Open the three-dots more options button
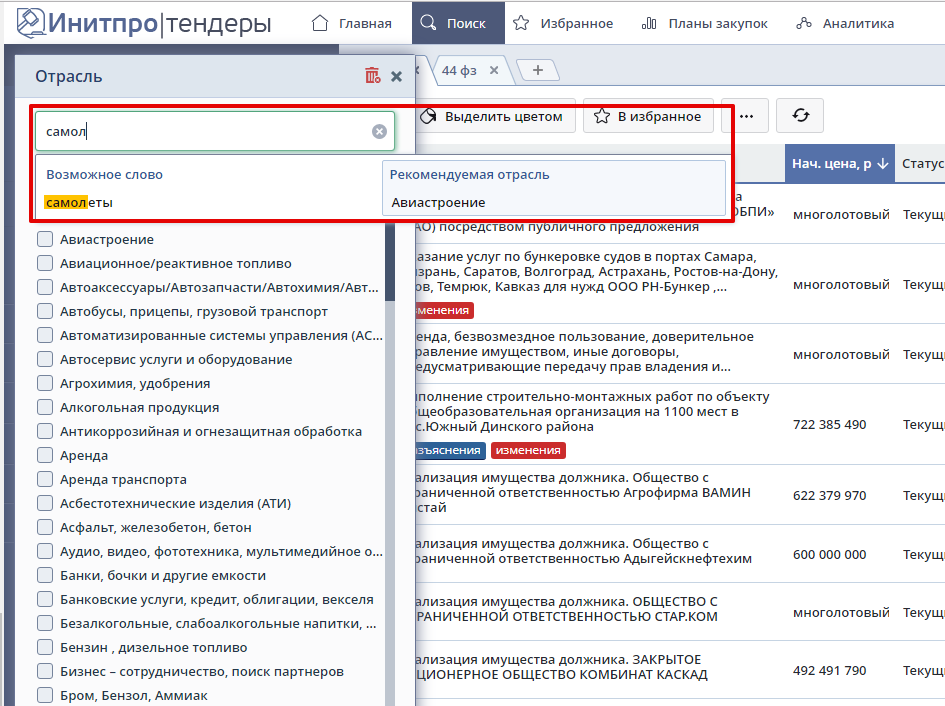The image size is (945, 706). pos(746,116)
